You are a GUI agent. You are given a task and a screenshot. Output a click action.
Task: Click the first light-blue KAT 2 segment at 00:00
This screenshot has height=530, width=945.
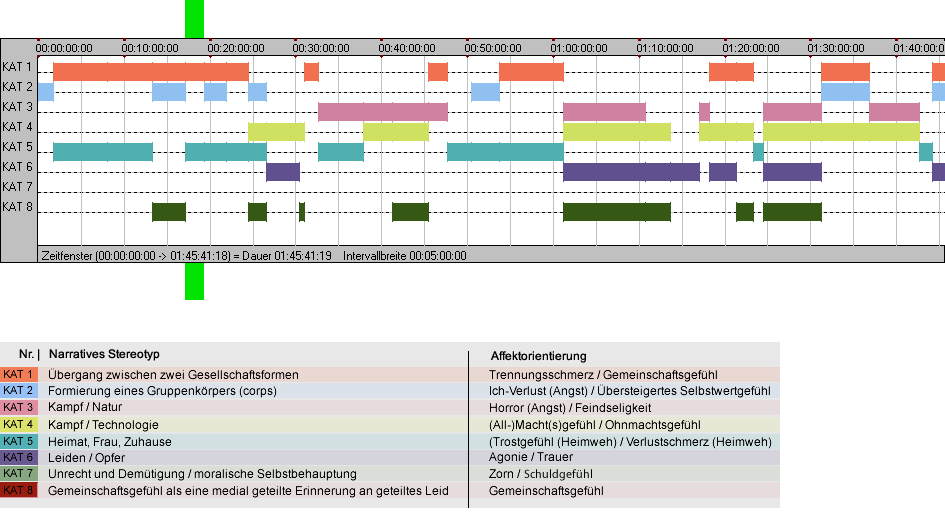pos(46,92)
